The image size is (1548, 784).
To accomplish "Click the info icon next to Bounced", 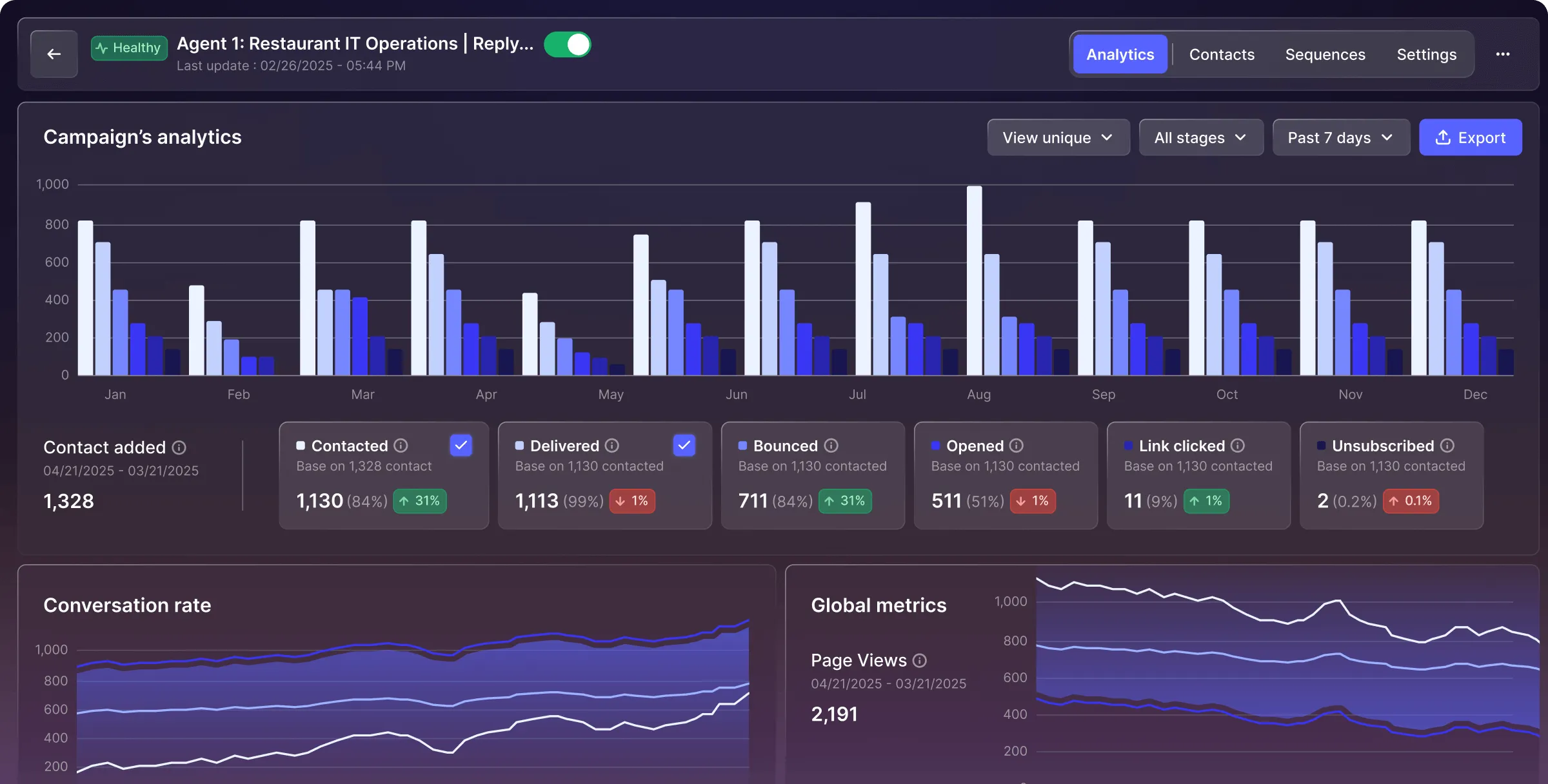I will coord(830,446).
